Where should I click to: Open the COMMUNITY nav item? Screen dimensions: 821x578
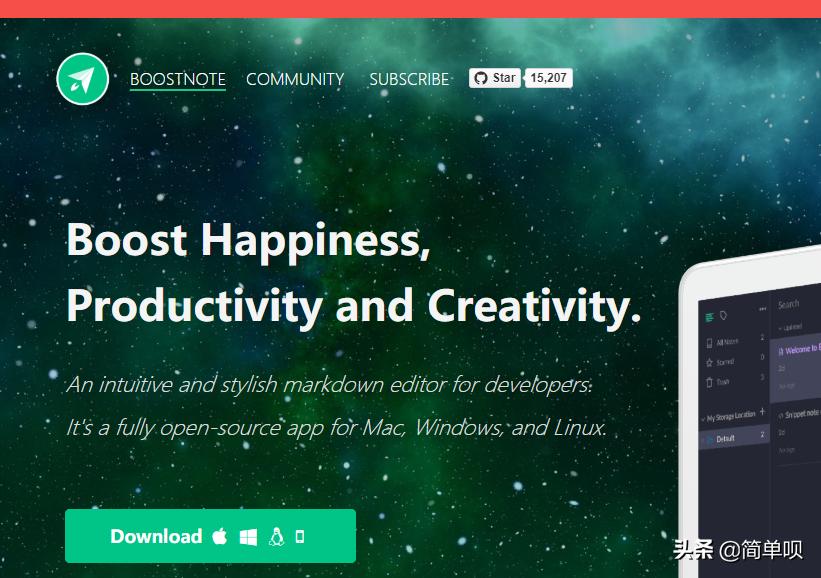pos(295,80)
